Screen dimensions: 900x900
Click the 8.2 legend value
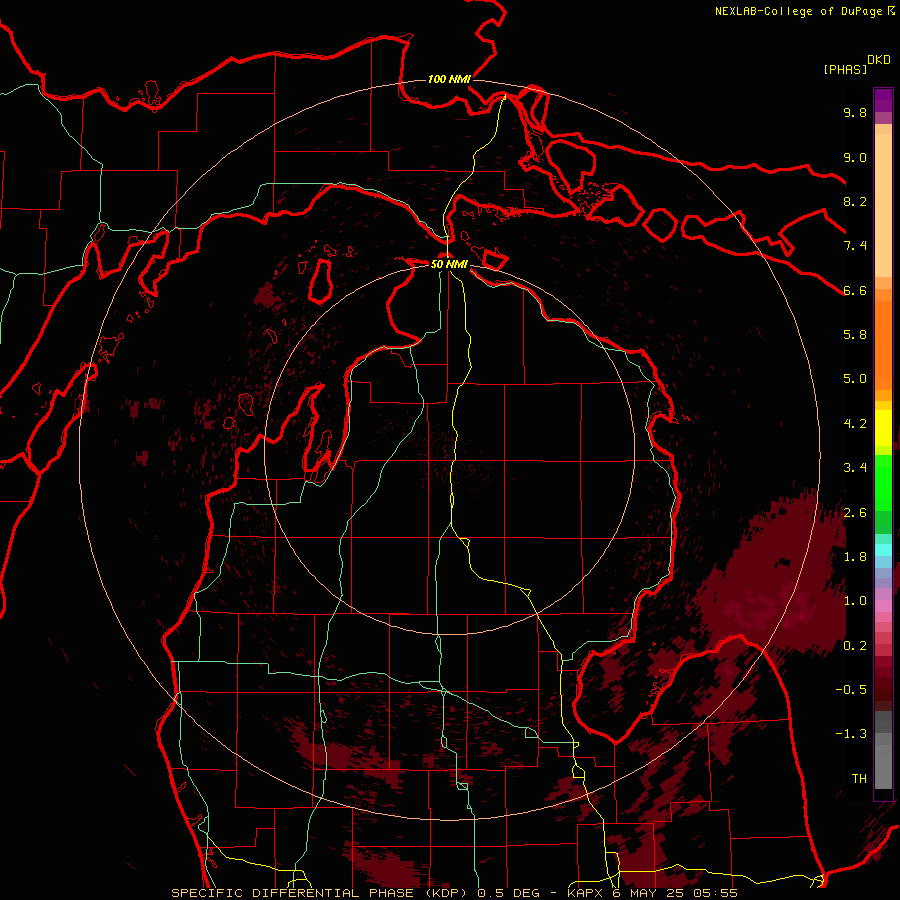(x=855, y=201)
